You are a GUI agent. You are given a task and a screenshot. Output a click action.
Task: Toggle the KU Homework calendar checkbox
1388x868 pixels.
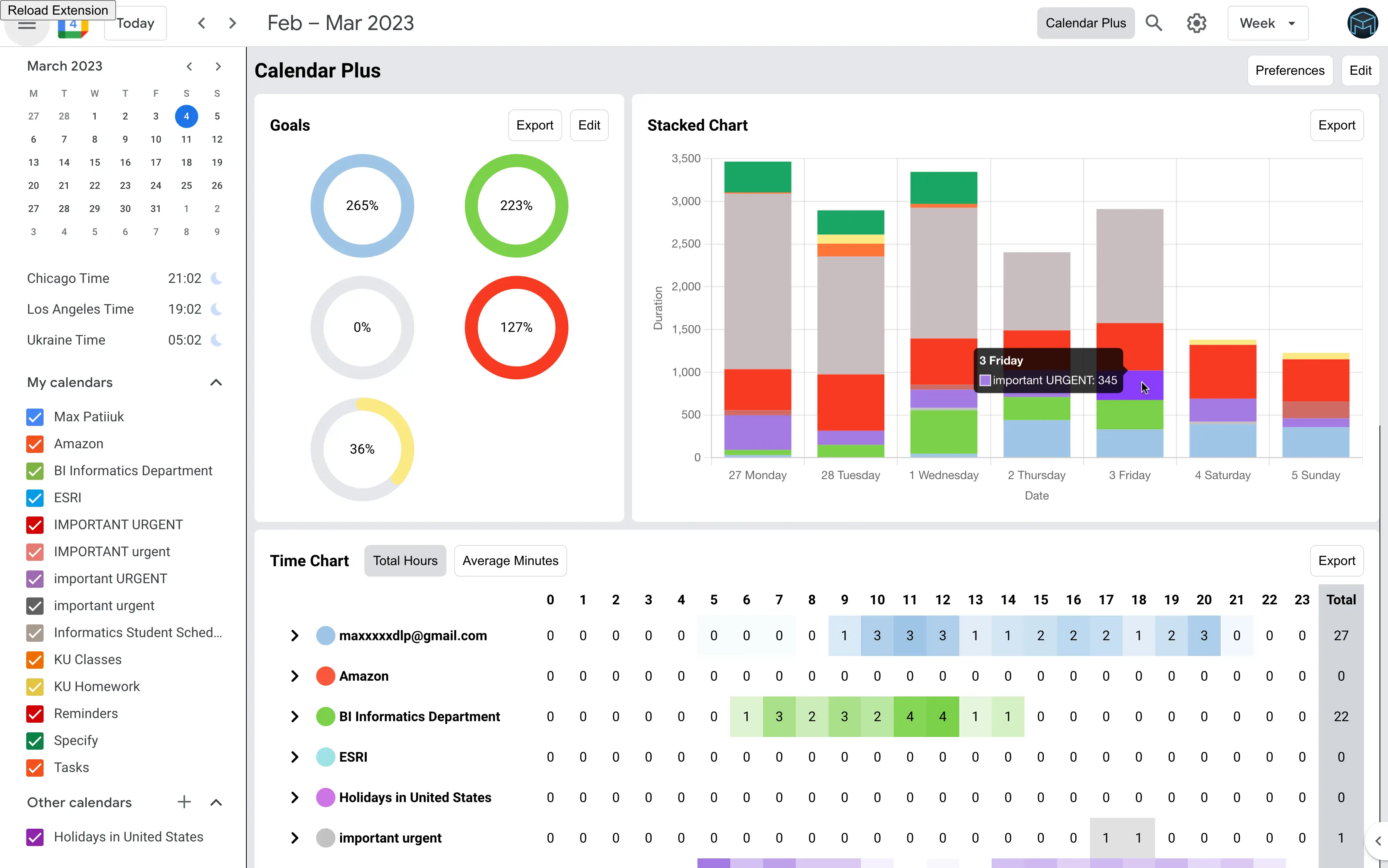pos(35,686)
